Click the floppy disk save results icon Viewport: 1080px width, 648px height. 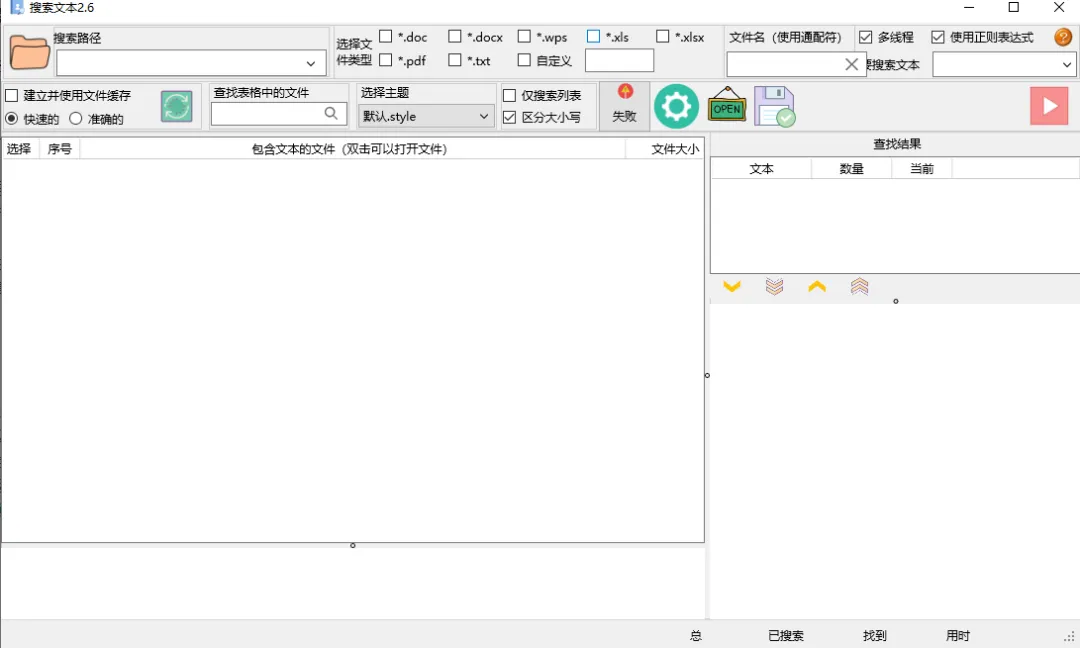(775, 105)
